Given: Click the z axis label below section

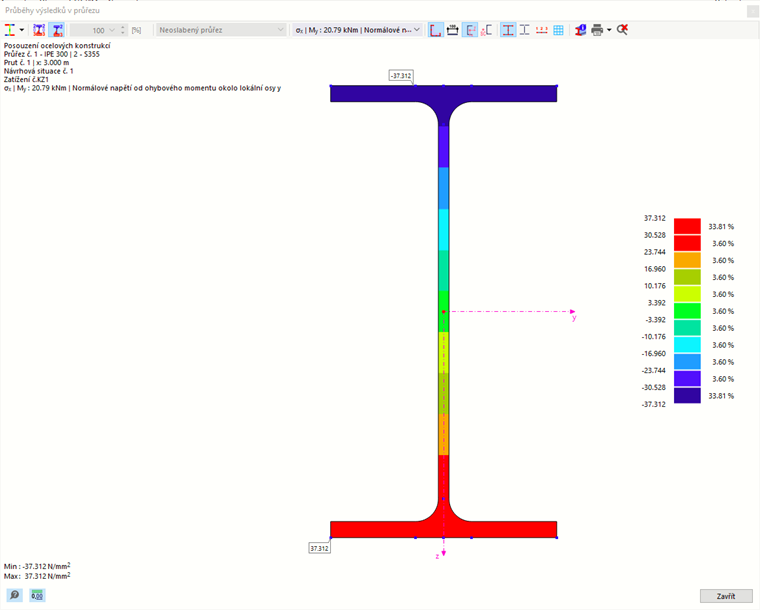Looking at the screenshot, I should 437,556.
